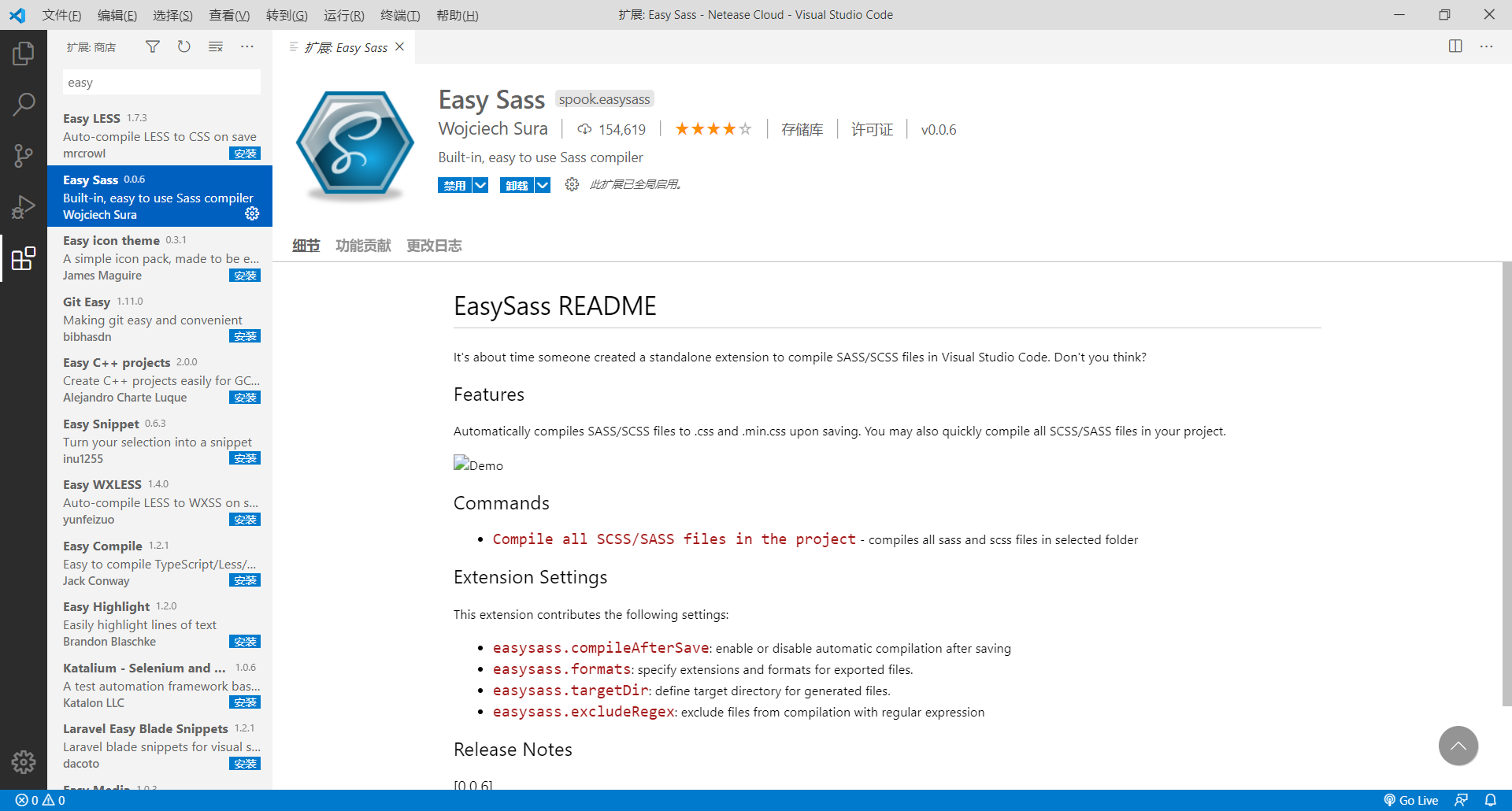This screenshot has height=811, width=1512.
Task: Open the 选择(S) menu
Action: pyautogui.click(x=172, y=15)
